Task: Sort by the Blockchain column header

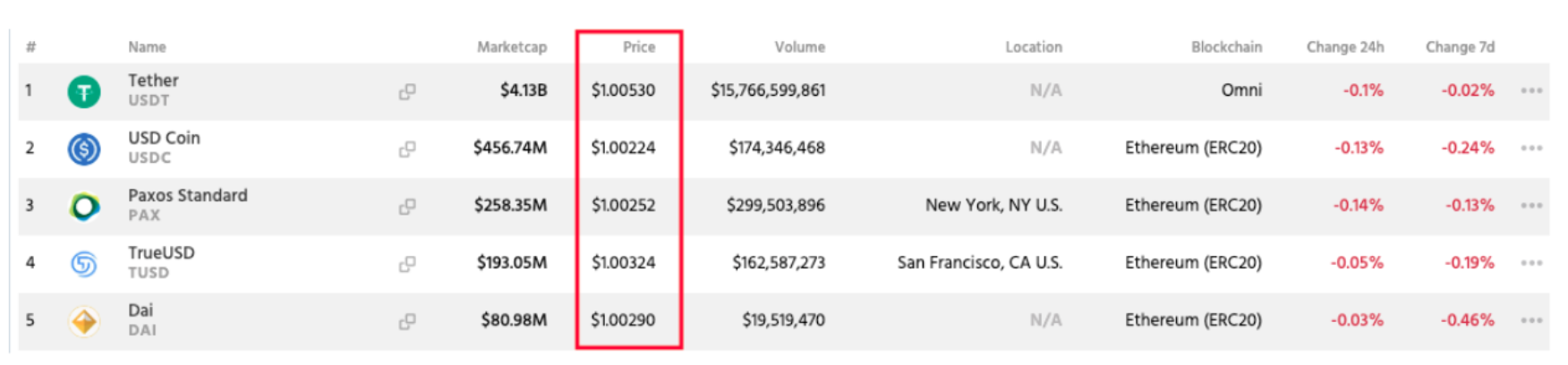Action: tap(1226, 47)
